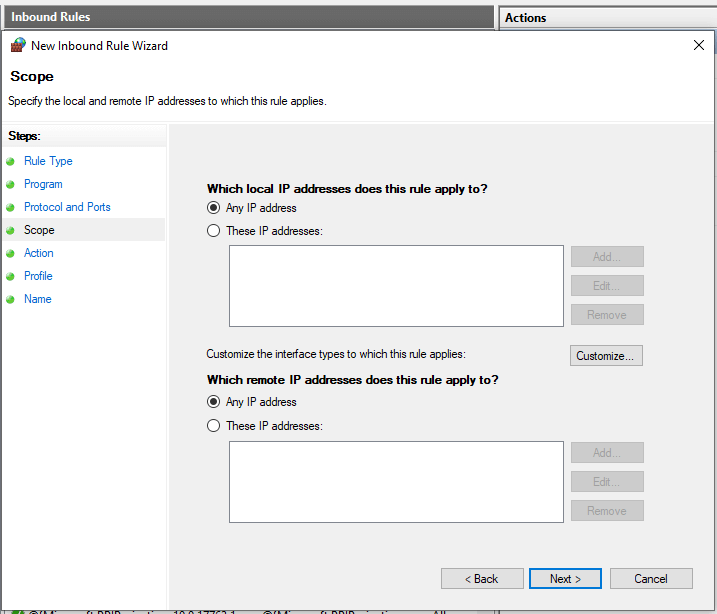Go to Rule Type step
The height and width of the screenshot is (614, 717).
48,161
